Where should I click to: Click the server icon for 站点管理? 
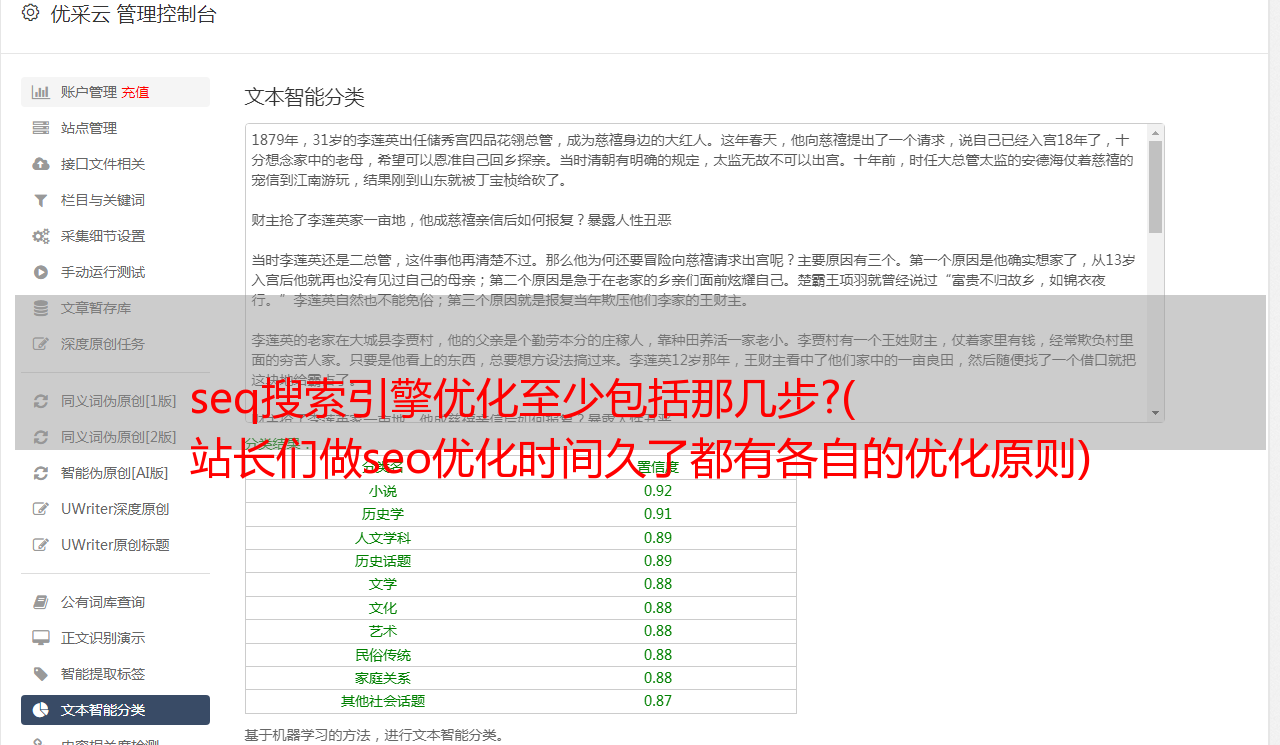coord(41,128)
